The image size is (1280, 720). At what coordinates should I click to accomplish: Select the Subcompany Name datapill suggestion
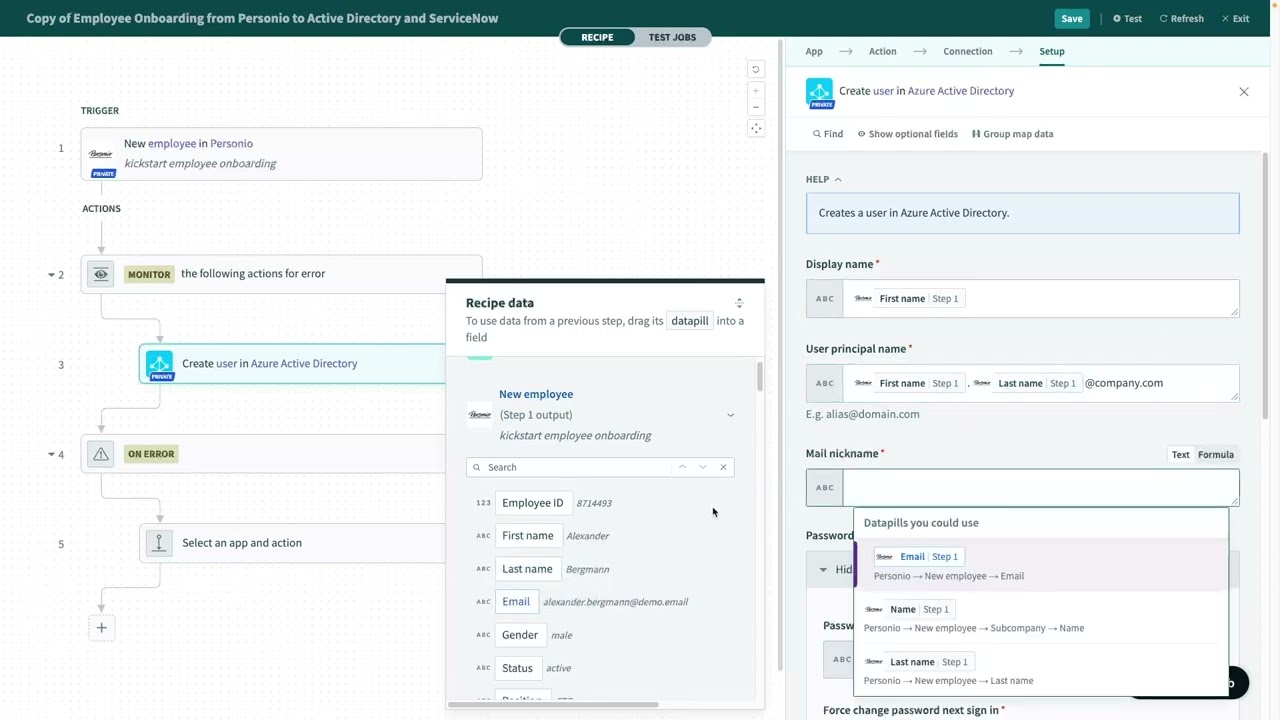(x=1040, y=618)
